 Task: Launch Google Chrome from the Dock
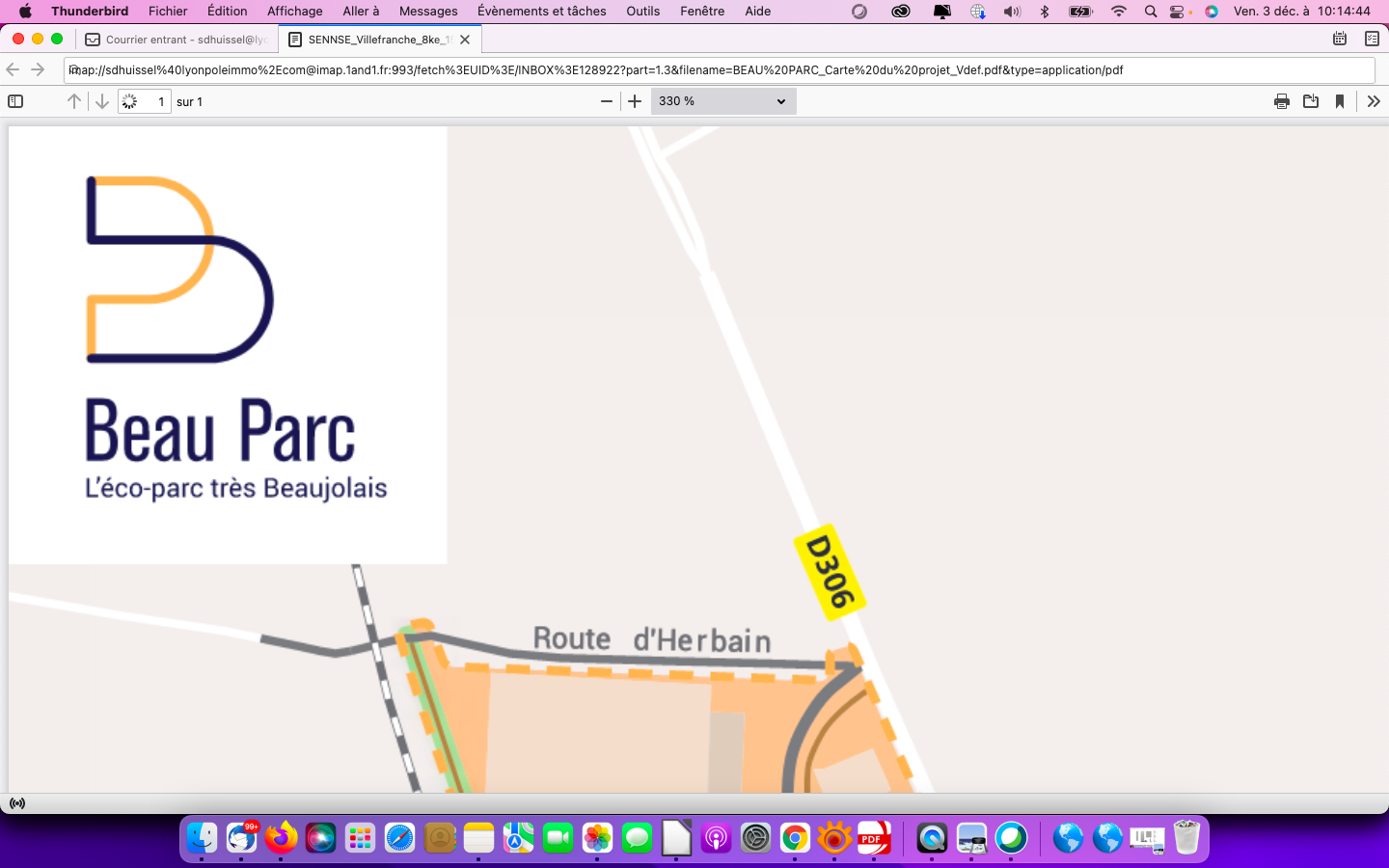point(795,838)
